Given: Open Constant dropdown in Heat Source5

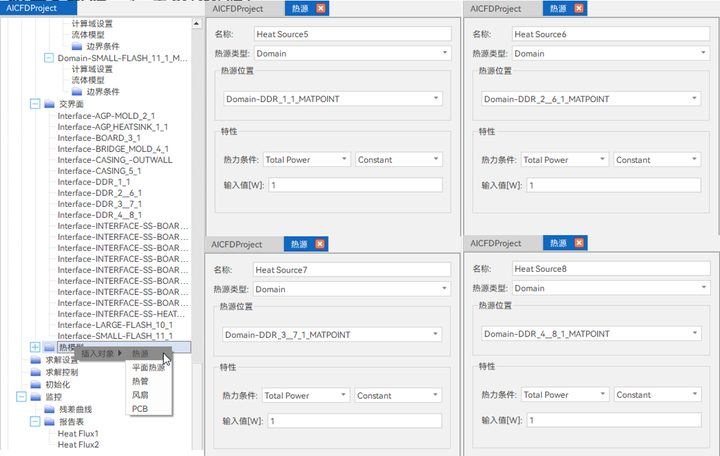Looking at the screenshot, I should 399,159.
